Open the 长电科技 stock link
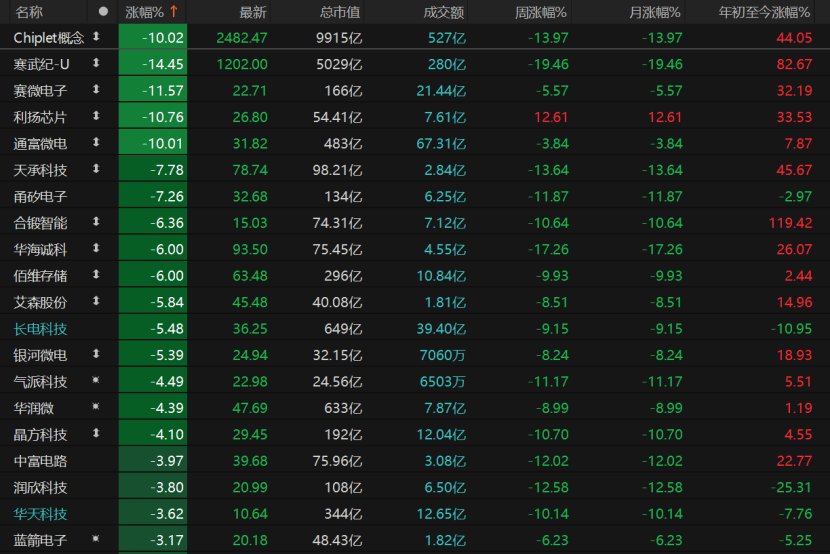 coord(41,328)
